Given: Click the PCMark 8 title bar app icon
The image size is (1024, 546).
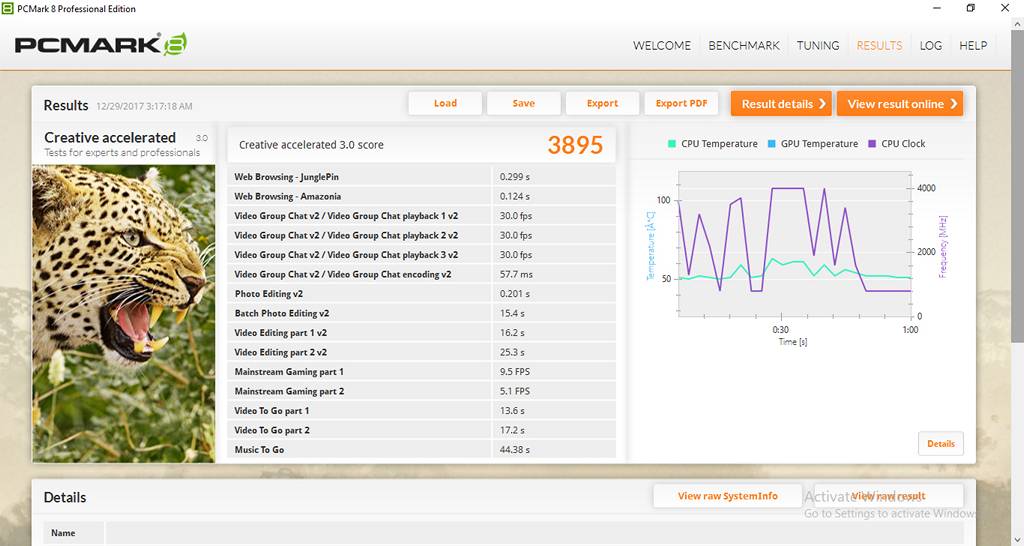Looking at the screenshot, I should click(x=8, y=9).
